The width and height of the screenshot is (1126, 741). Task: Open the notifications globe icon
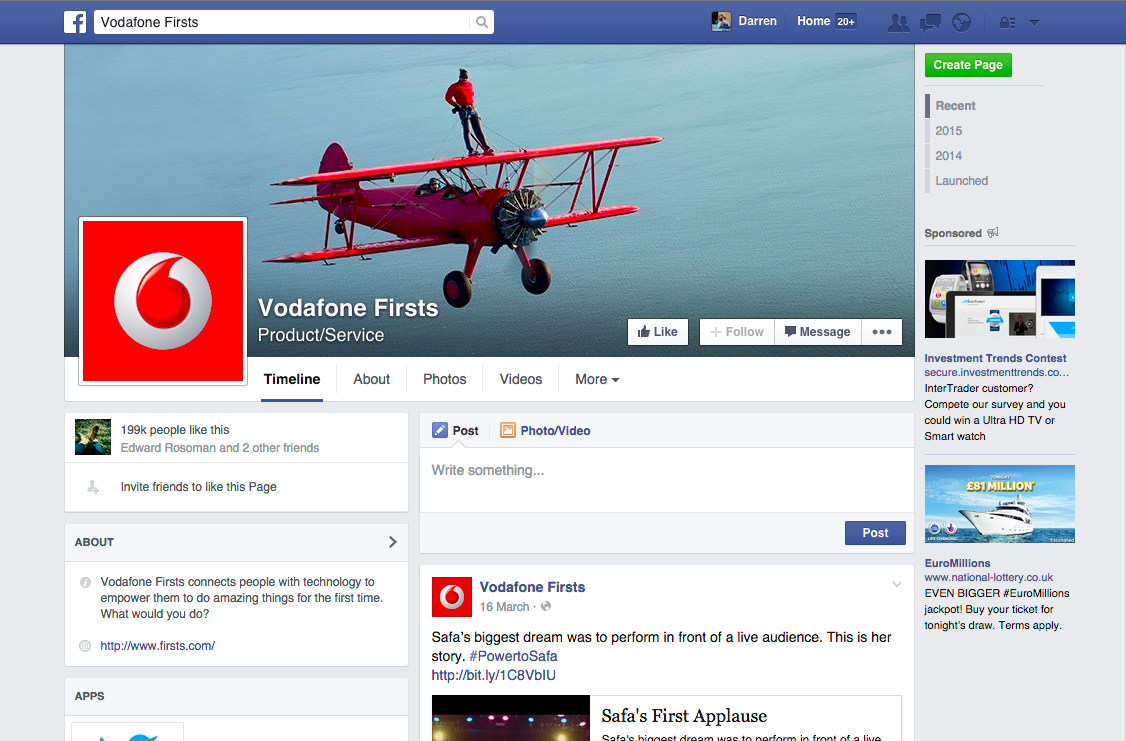click(962, 22)
